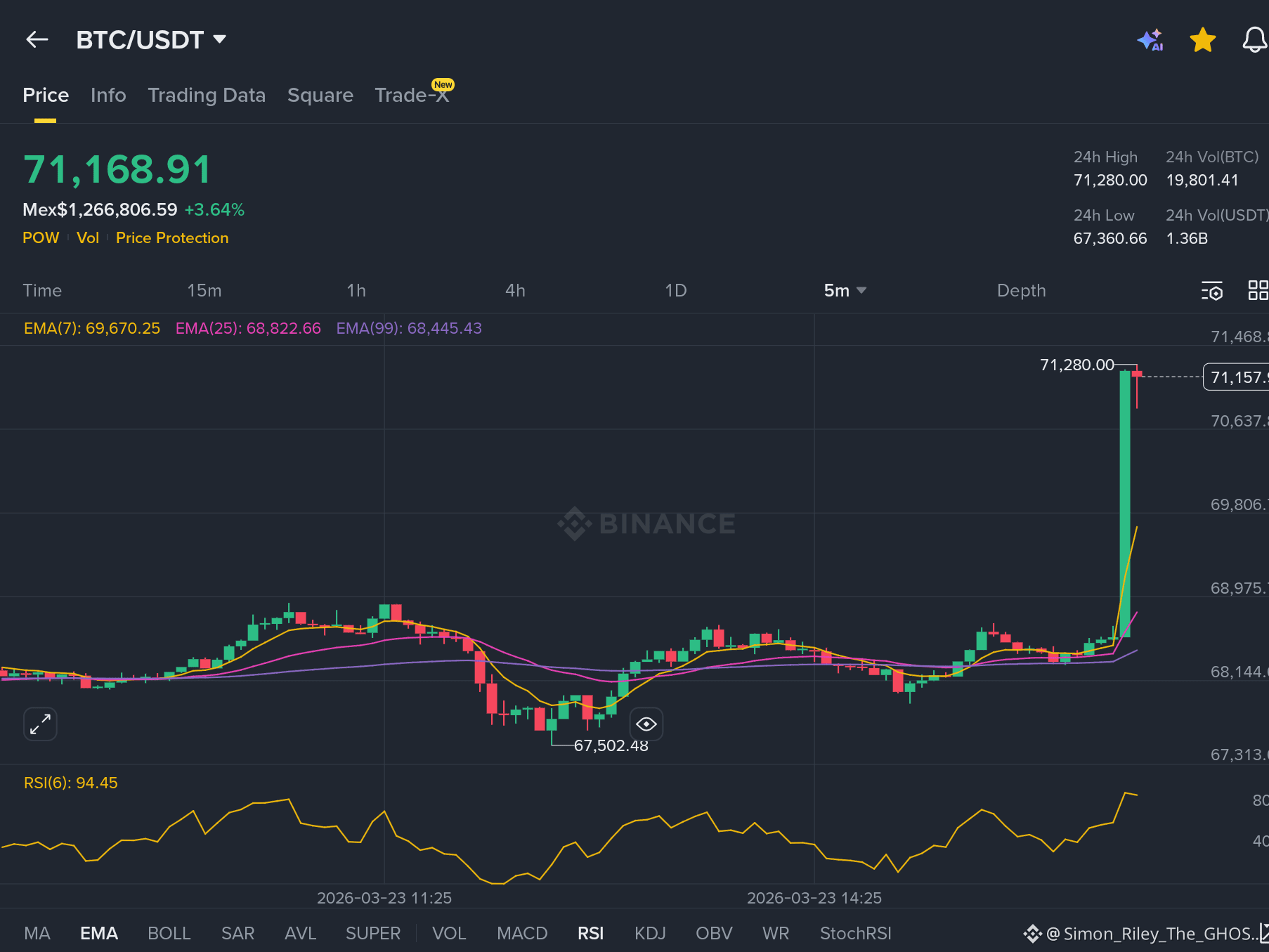Select the Time chart view
The image size is (1269, 952).
pos(42,290)
